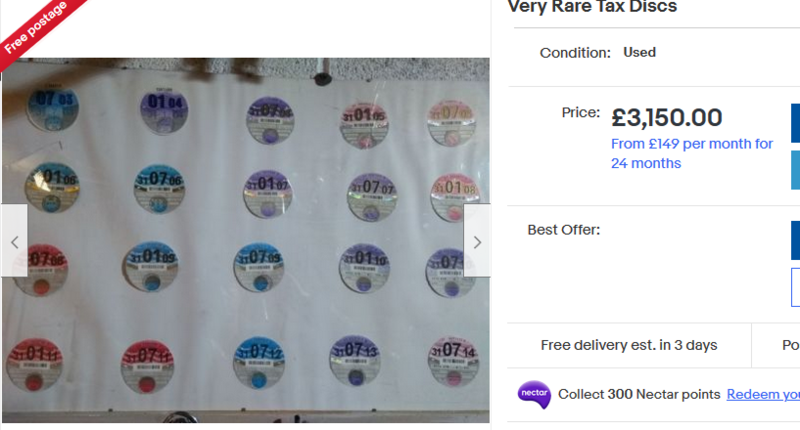This screenshot has width=800, height=430.
Task: Select the Free delivery est. in 3 days section
Action: click(x=629, y=345)
